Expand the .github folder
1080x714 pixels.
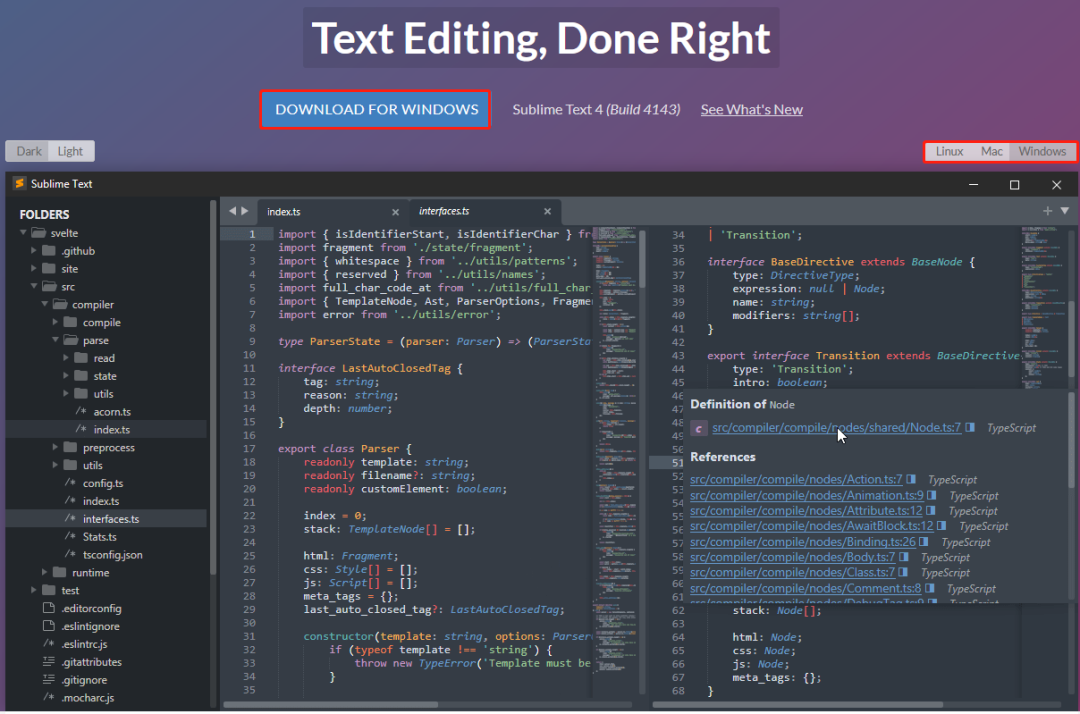tap(34, 251)
